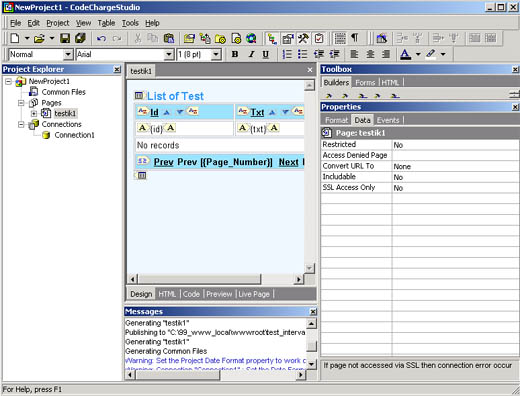This screenshot has width=520, height=396.
Task: Open the File menu
Action: (x=15, y=23)
